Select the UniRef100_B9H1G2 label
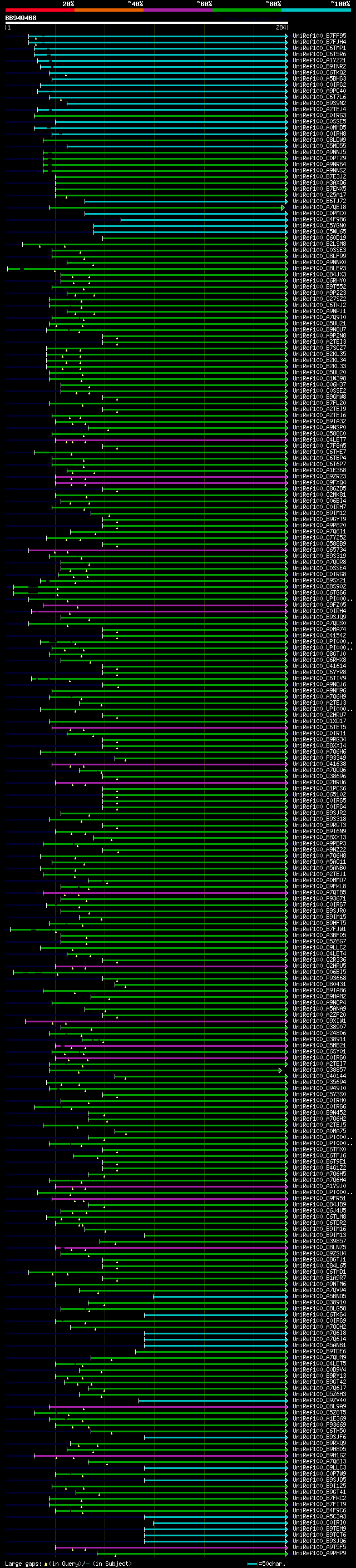Image resolution: width=356 pixels, height=1568 pixels. coord(319,1456)
